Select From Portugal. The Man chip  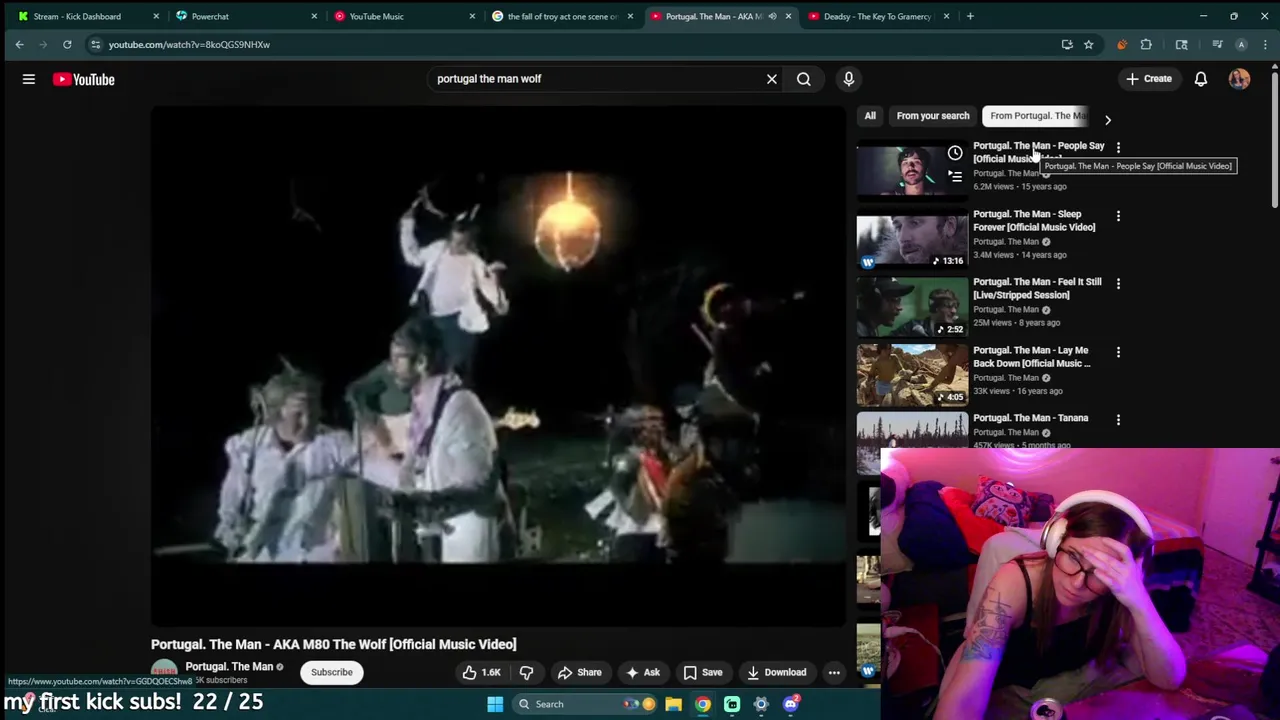(x=1037, y=116)
